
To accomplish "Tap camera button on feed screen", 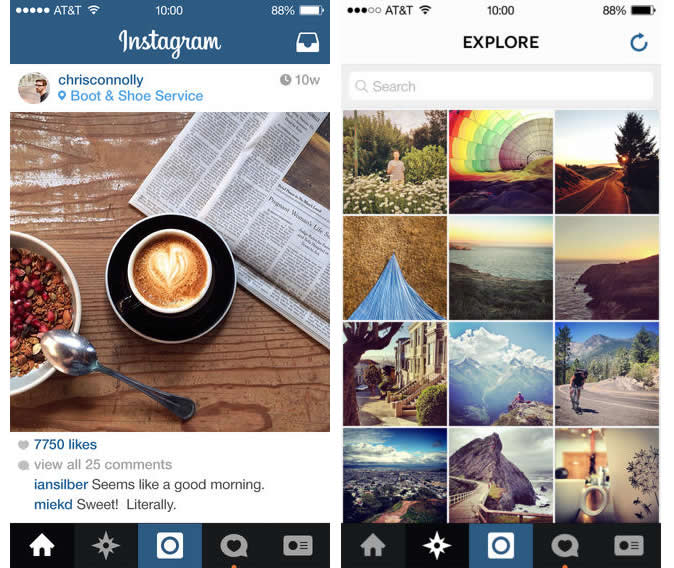I will [x=170, y=545].
